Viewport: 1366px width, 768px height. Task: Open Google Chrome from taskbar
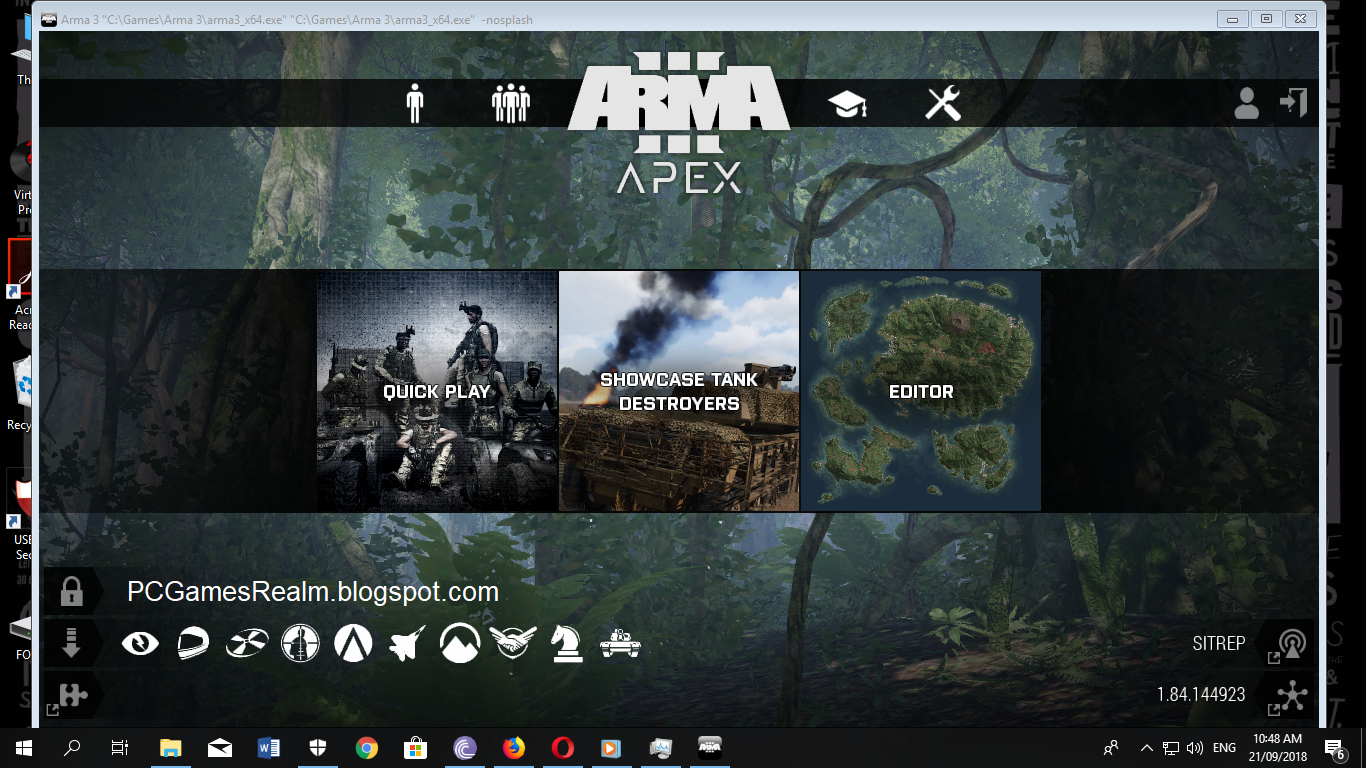coord(367,747)
